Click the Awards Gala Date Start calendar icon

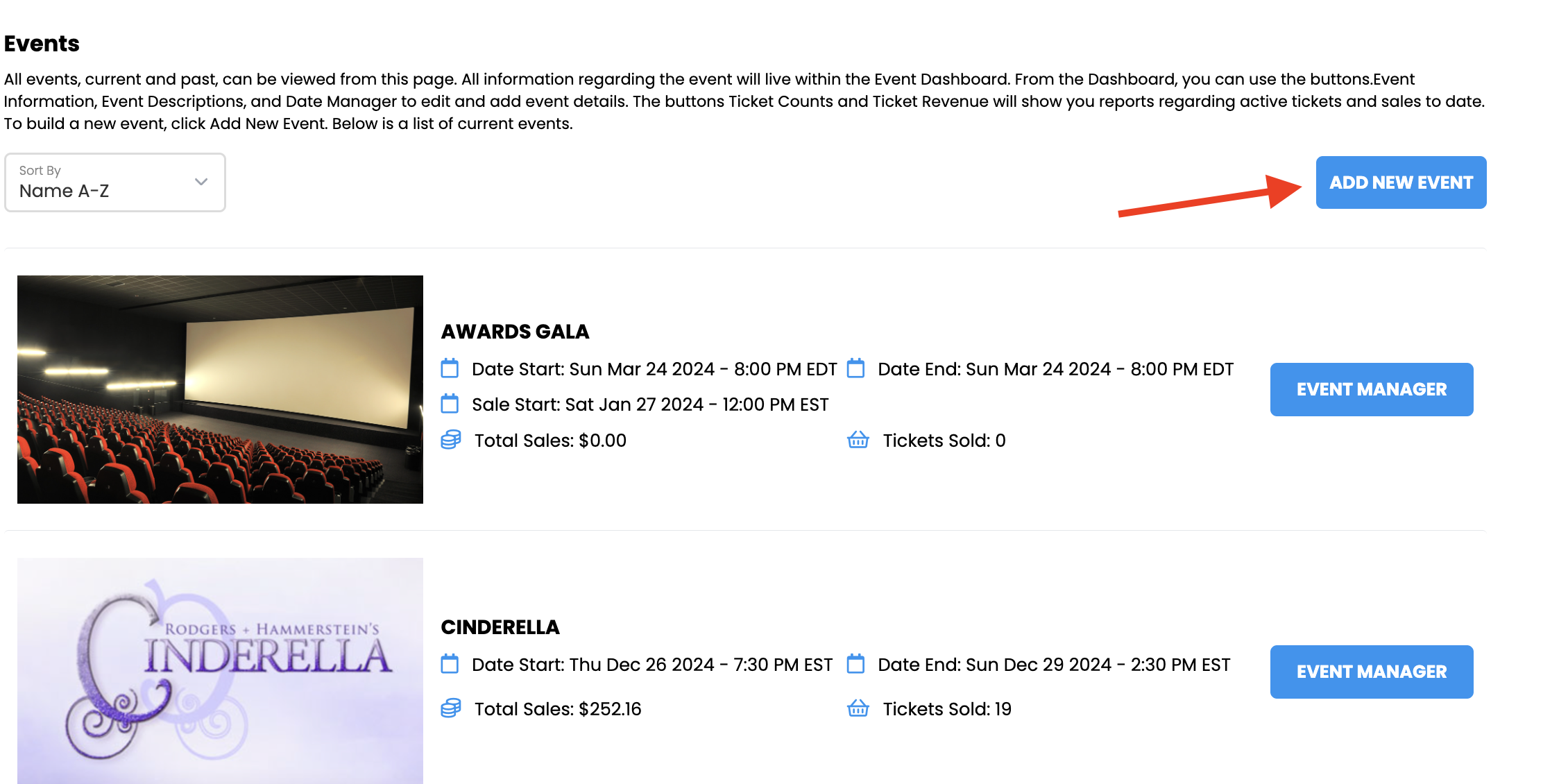pyautogui.click(x=450, y=368)
